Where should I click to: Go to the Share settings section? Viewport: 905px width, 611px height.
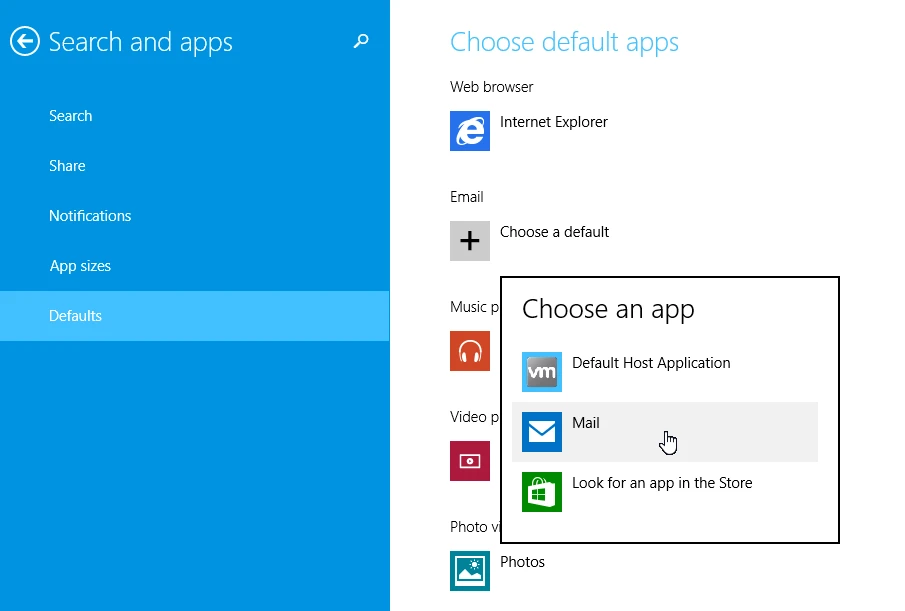[x=67, y=166]
